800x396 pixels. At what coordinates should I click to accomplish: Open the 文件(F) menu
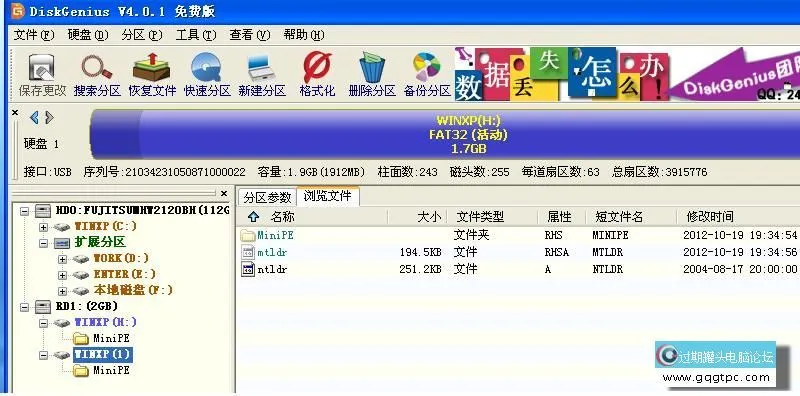point(34,35)
